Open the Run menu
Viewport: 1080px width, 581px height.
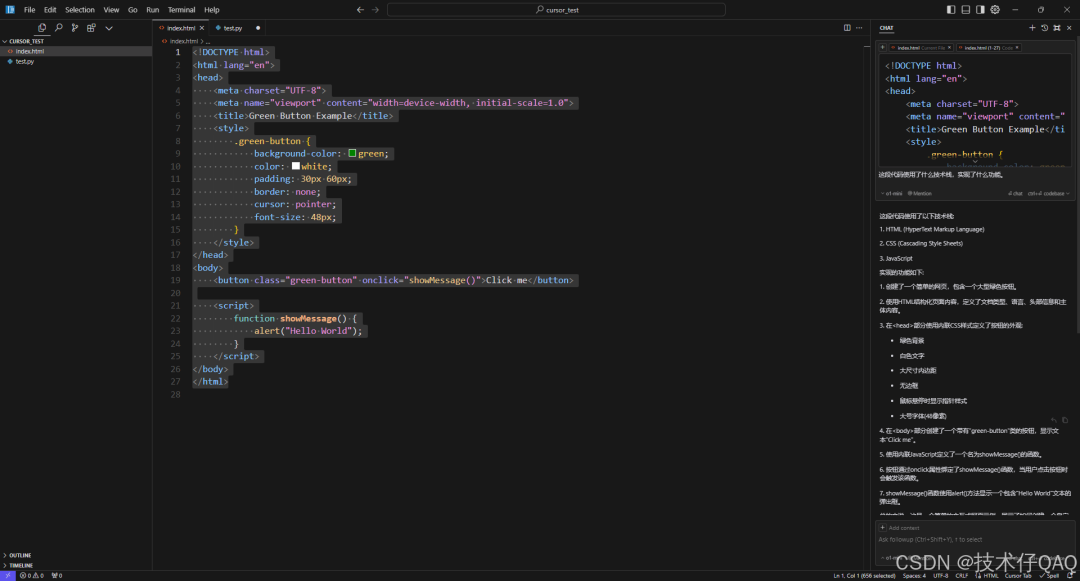(x=153, y=10)
